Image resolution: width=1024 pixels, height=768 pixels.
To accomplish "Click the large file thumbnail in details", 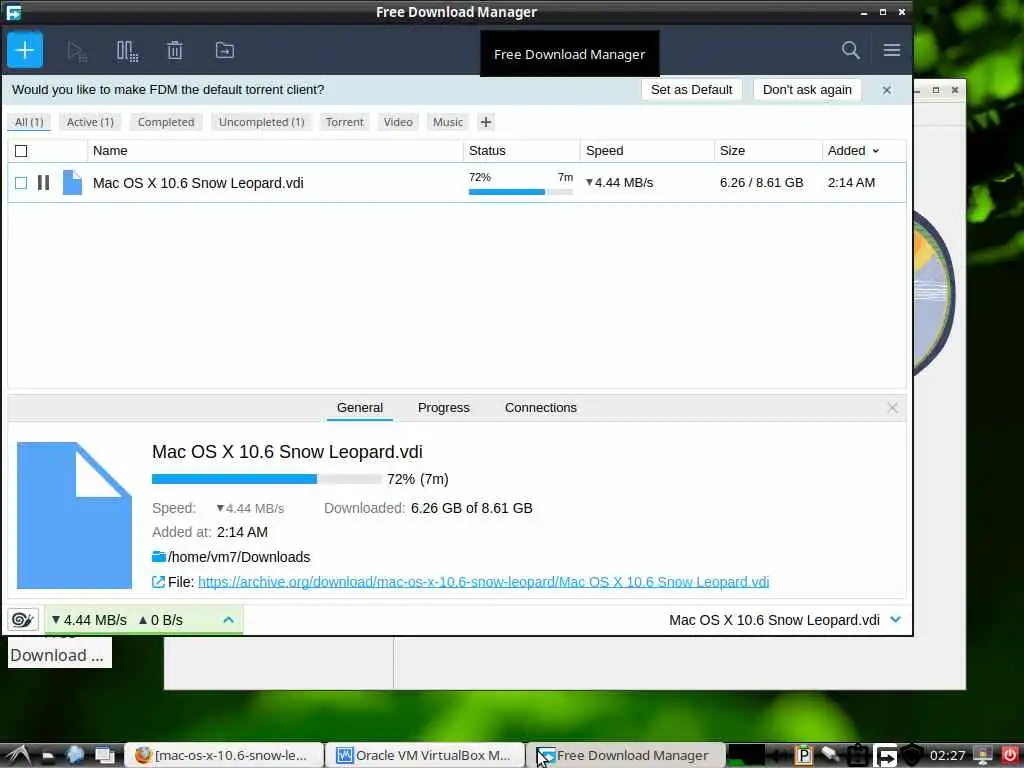I will (74, 515).
